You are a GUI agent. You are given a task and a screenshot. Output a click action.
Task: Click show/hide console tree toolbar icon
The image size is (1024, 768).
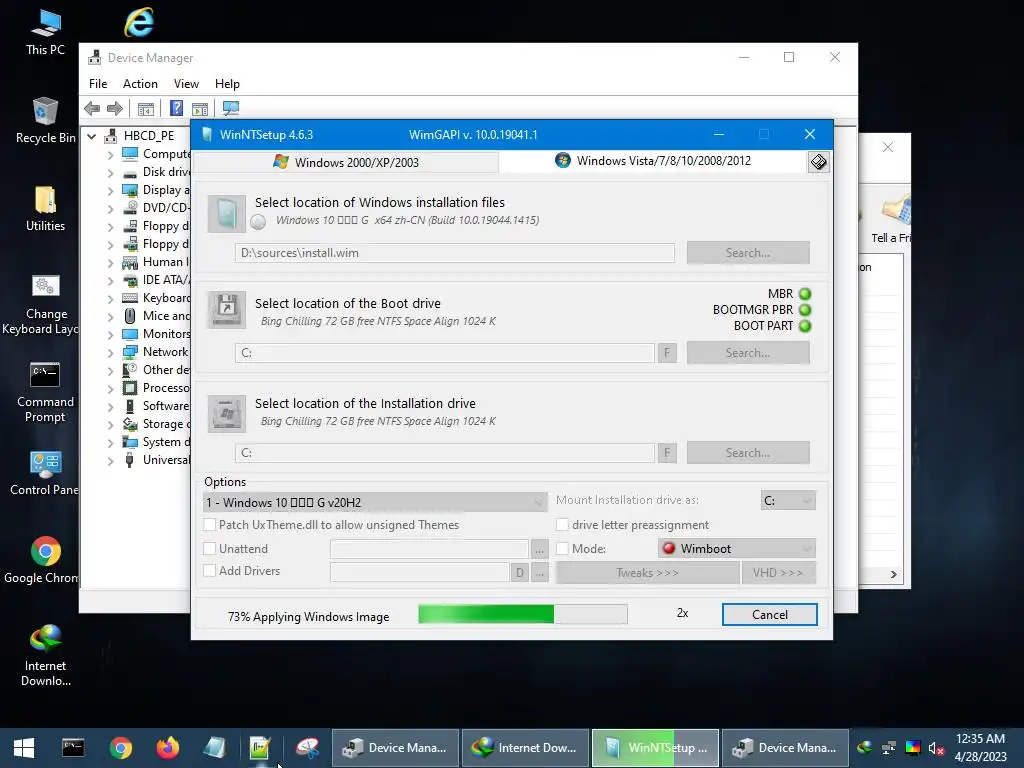(x=146, y=108)
